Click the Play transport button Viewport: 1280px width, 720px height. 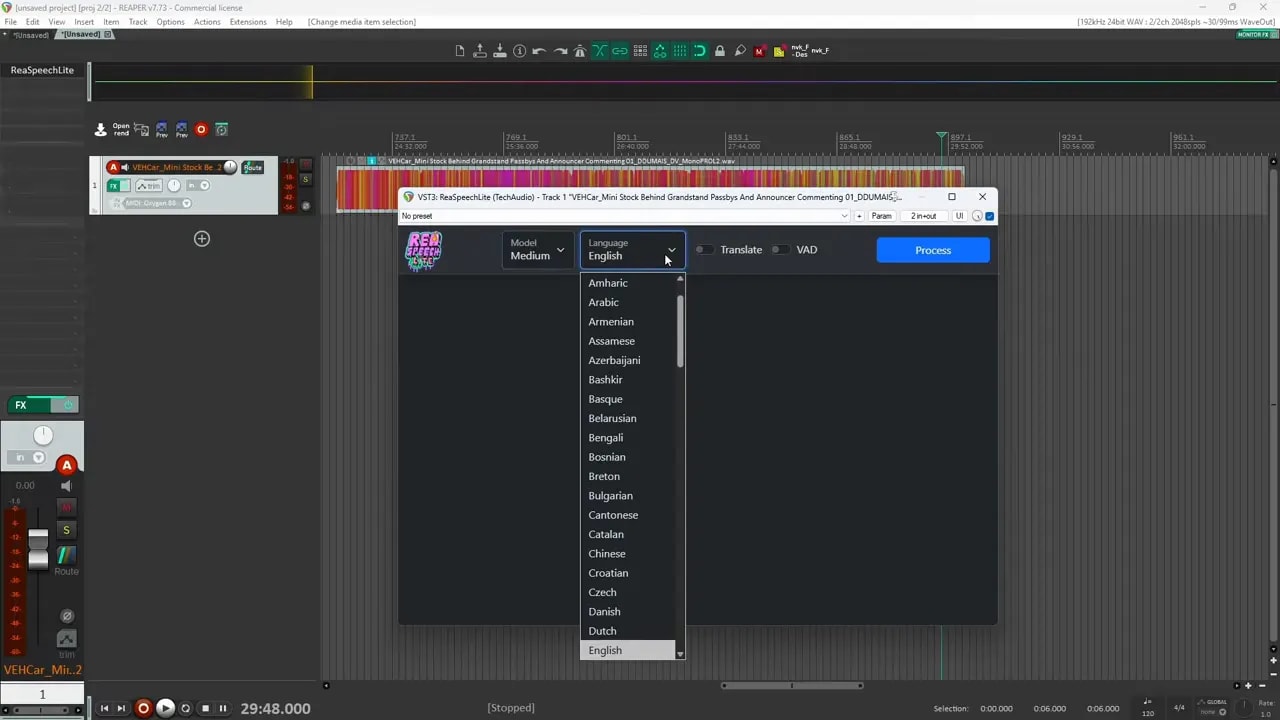165,708
